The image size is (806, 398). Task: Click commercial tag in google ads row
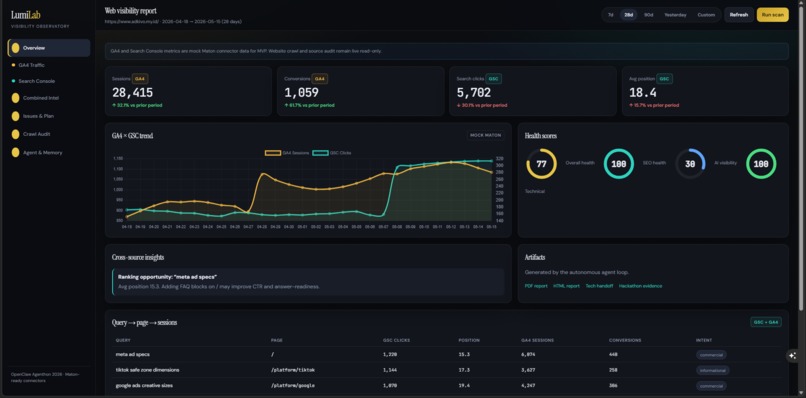711,386
